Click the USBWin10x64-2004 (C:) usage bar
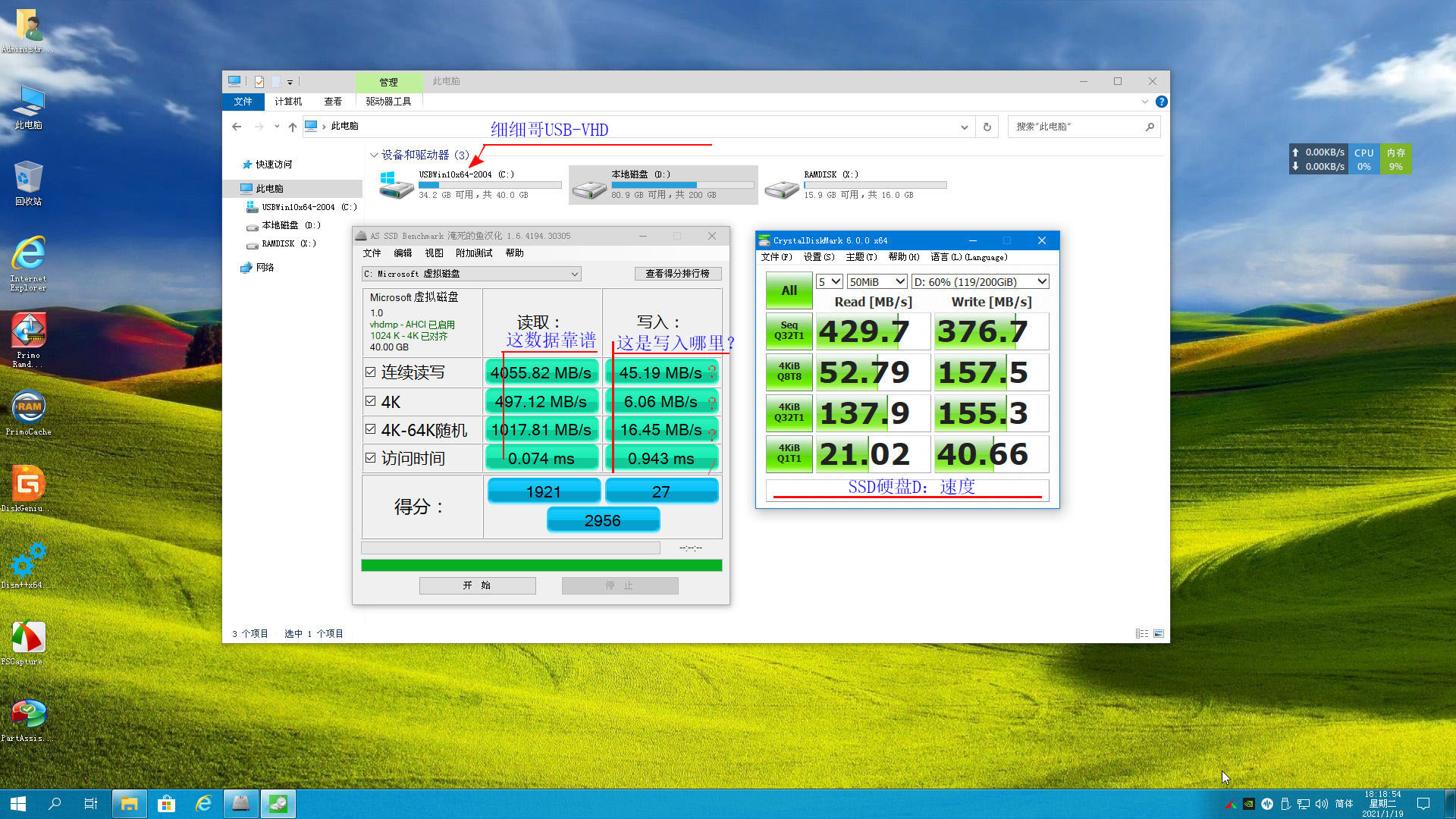The width and height of the screenshot is (1456, 819). [490, 185]
